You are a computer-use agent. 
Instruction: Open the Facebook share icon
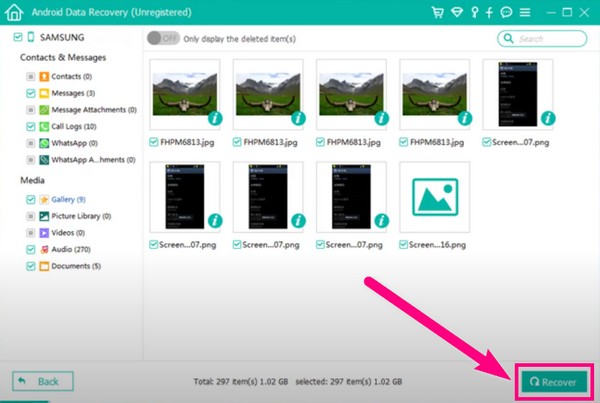[491, 12]
